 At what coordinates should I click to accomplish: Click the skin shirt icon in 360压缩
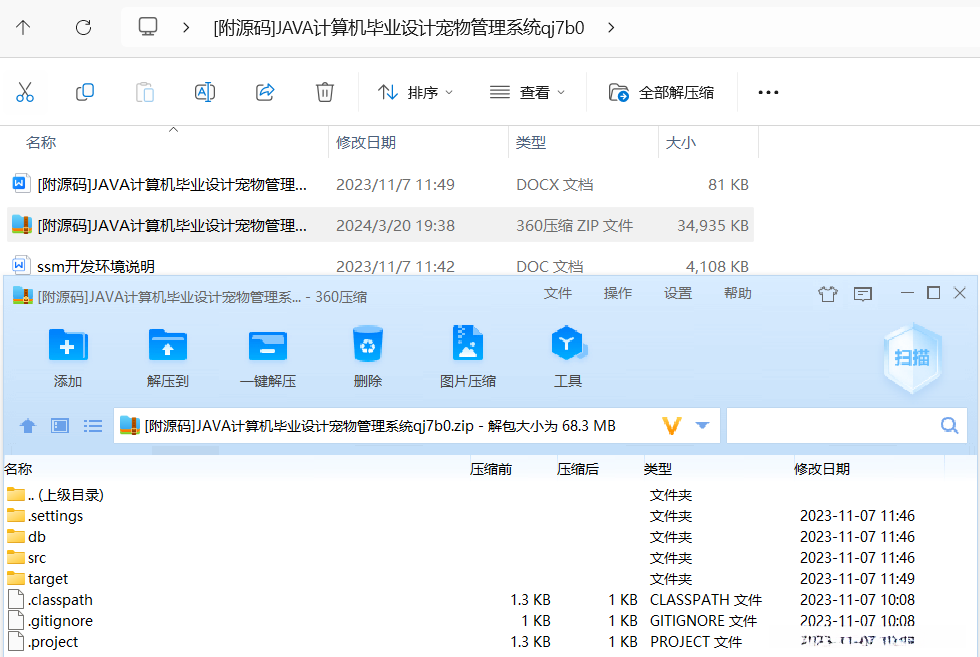(x=828, y=294)
